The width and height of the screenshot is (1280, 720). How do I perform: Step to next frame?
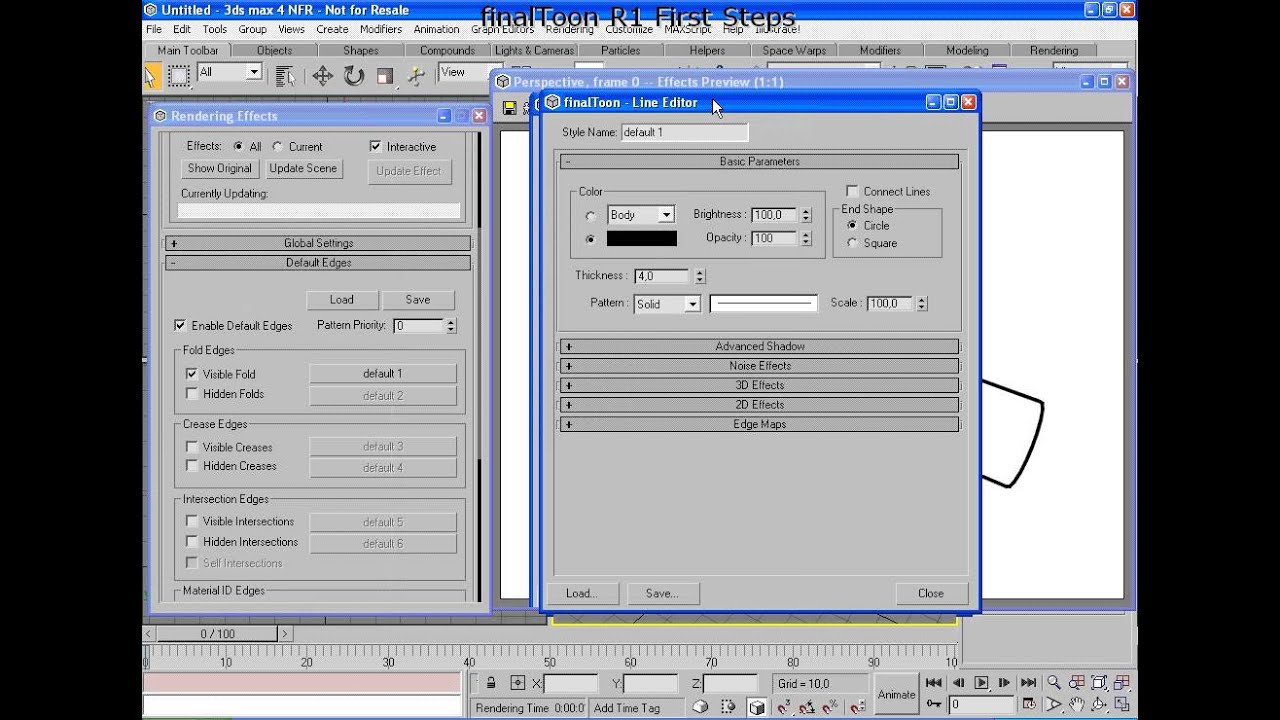(1004, 683)
